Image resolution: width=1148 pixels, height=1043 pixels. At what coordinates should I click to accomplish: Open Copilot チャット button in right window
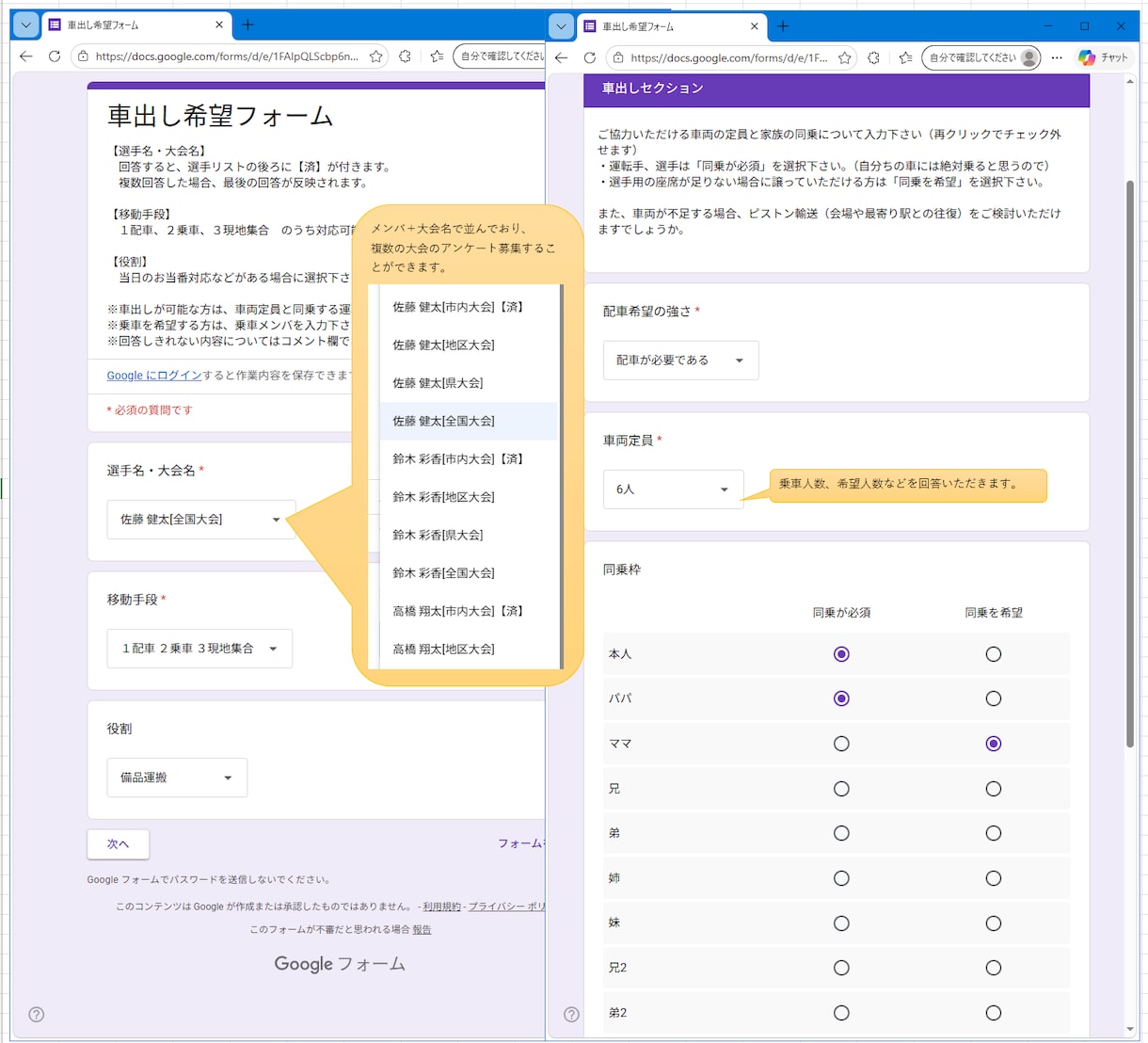pyautogui.click(x=1104, y=57)
